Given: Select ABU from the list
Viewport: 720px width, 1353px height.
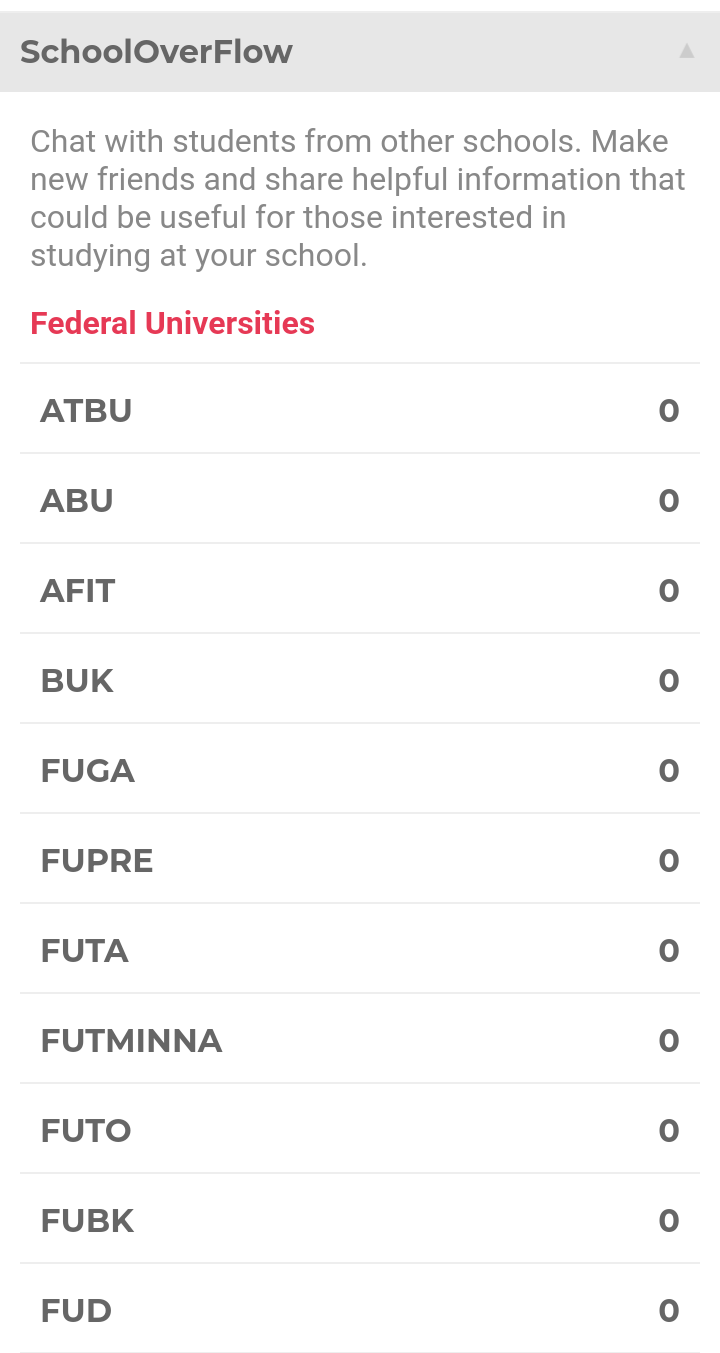Looking at the screenshot, I should tap(77, 500).
